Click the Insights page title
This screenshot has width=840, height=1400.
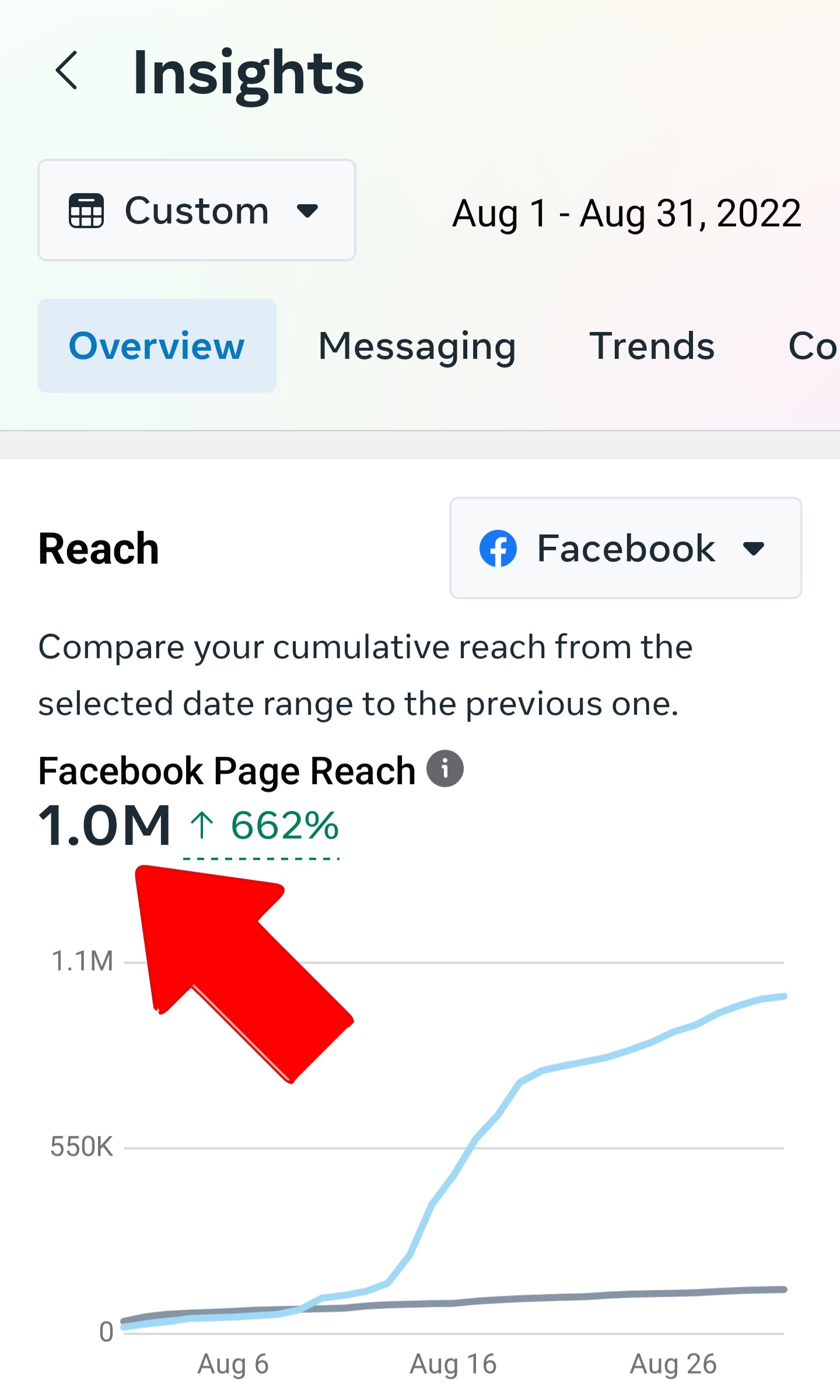click(249, 74)
